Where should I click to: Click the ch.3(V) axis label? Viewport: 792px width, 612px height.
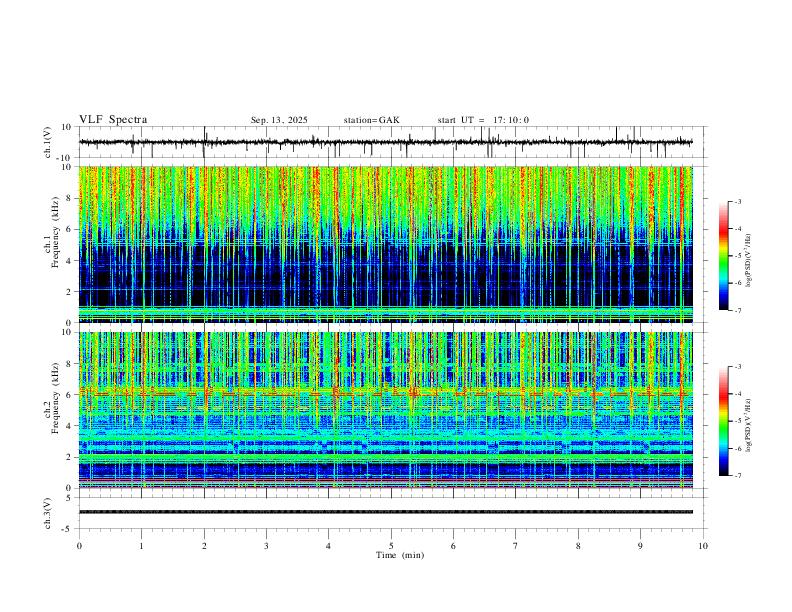tap(49, 513)
